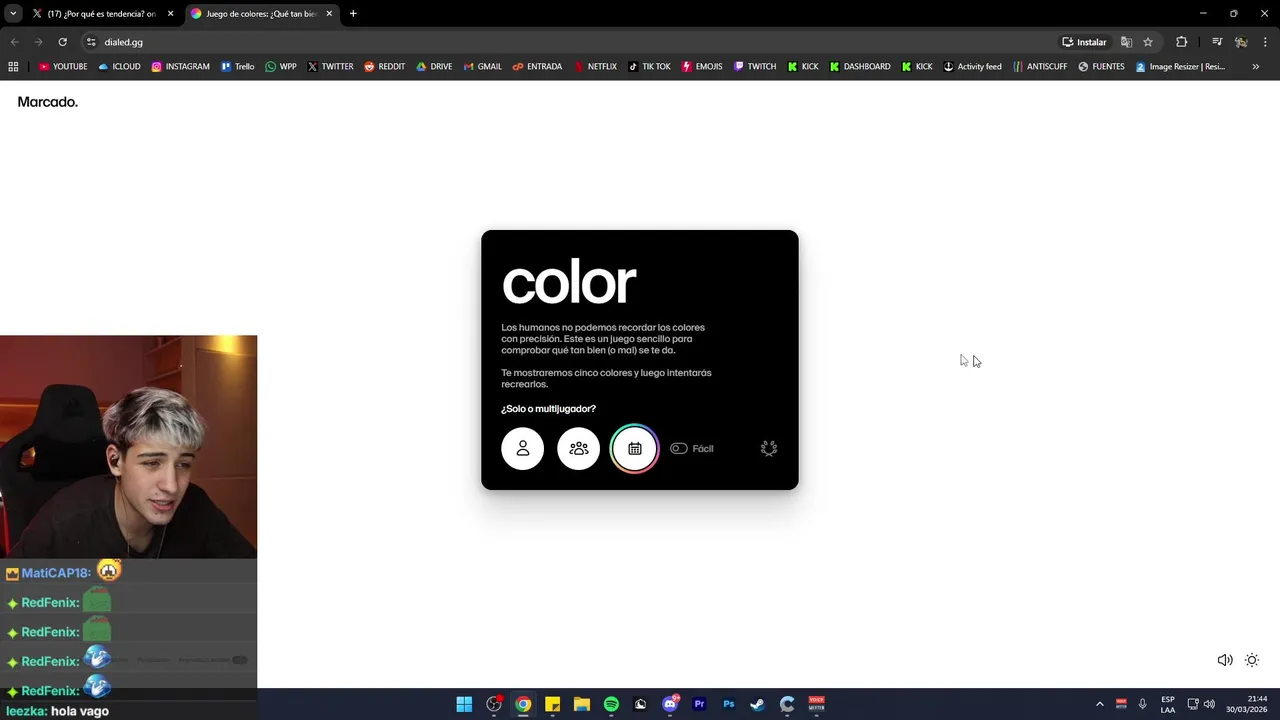This screenshot has height=720, width=1280.
Task: Open File Explorer from the taskbar
Action: pyautogui.click(x=582, y=704)
